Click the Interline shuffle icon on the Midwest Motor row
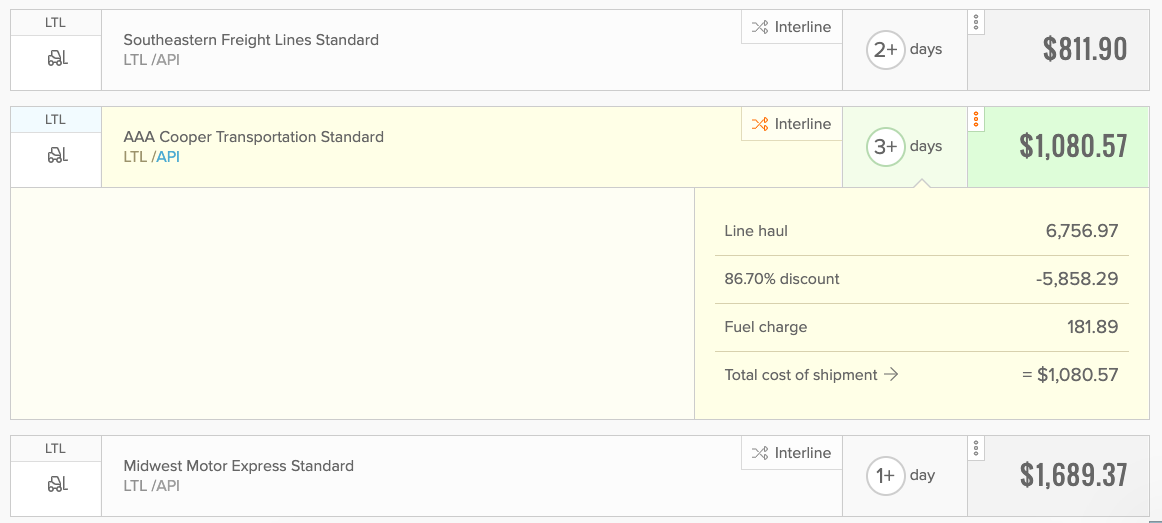The height and width of the screenshot is (523, 1162). coord(760,453)
